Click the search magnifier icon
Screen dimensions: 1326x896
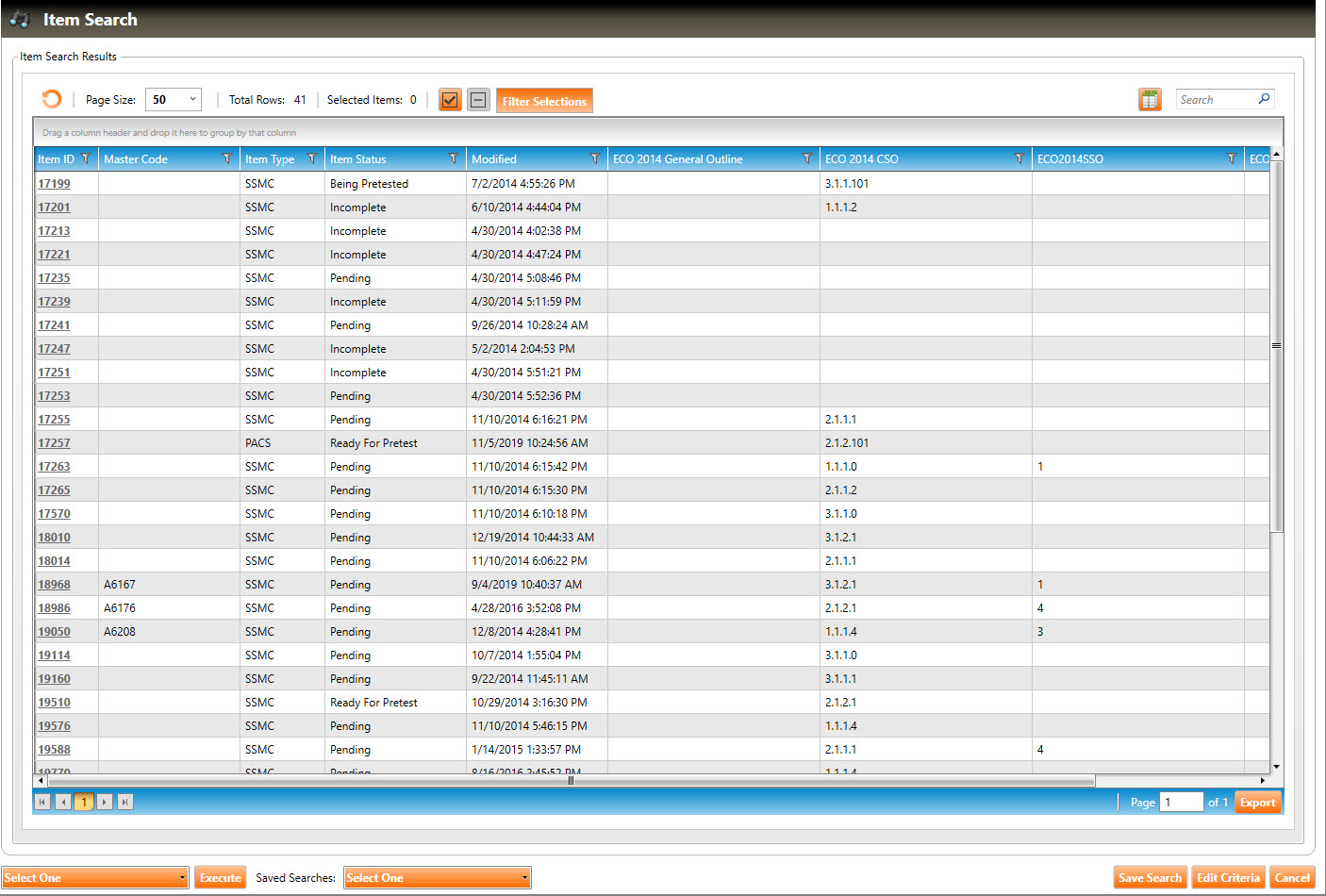[1264, 99]
